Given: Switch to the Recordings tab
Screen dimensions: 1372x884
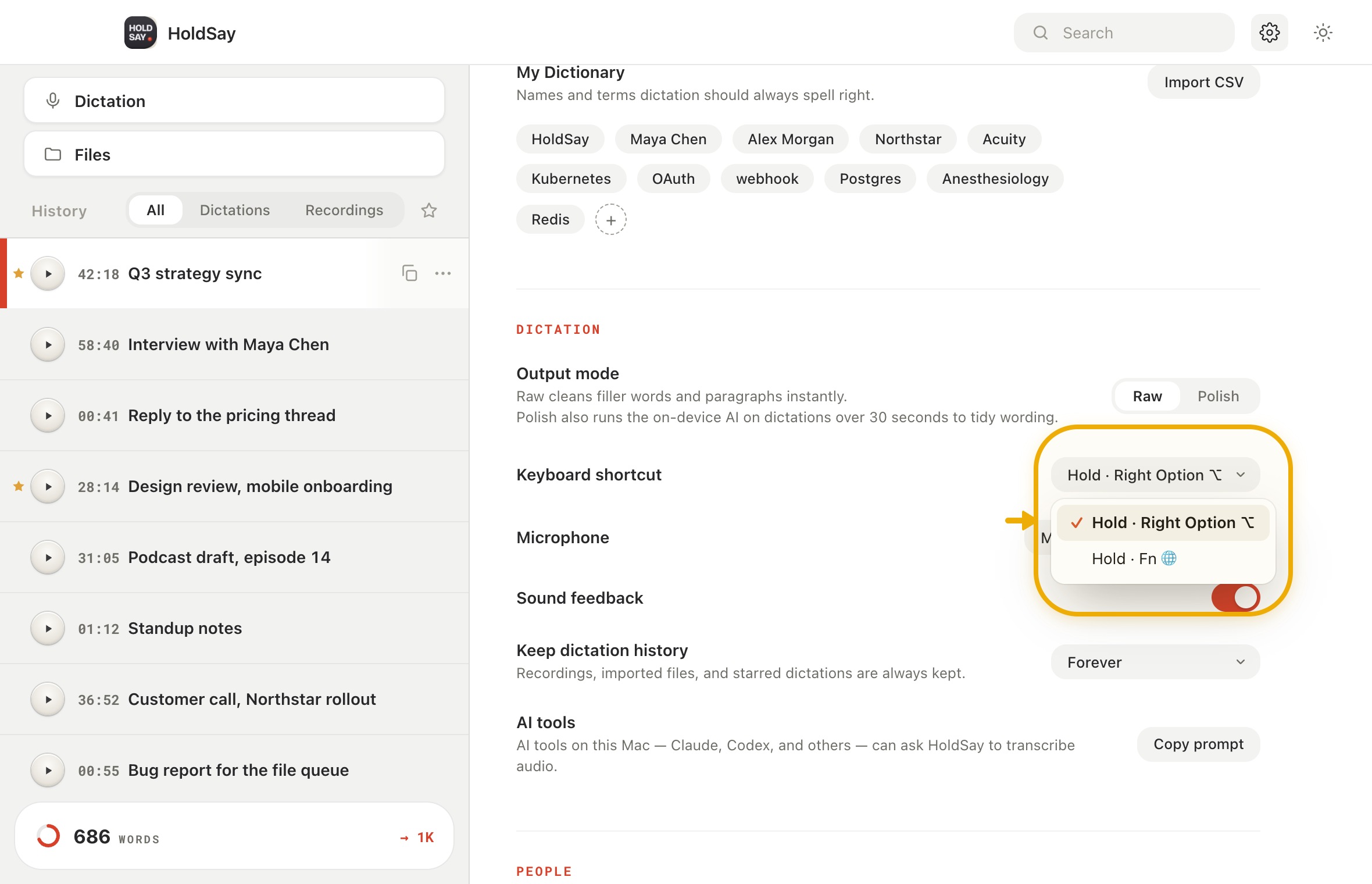Looking at the screenshot, I should 344,210.
